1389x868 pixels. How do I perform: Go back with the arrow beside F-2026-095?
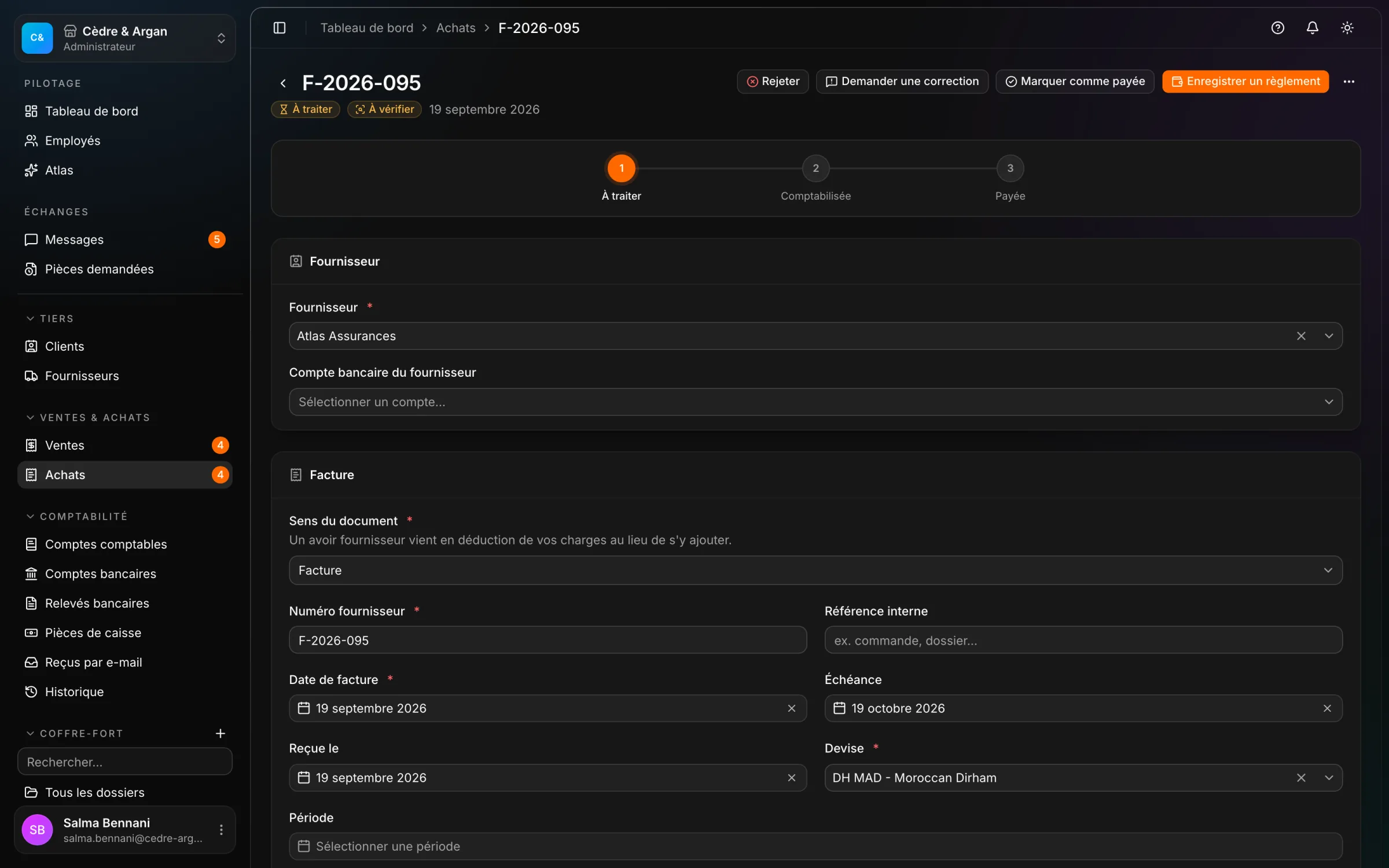[283, 83]
